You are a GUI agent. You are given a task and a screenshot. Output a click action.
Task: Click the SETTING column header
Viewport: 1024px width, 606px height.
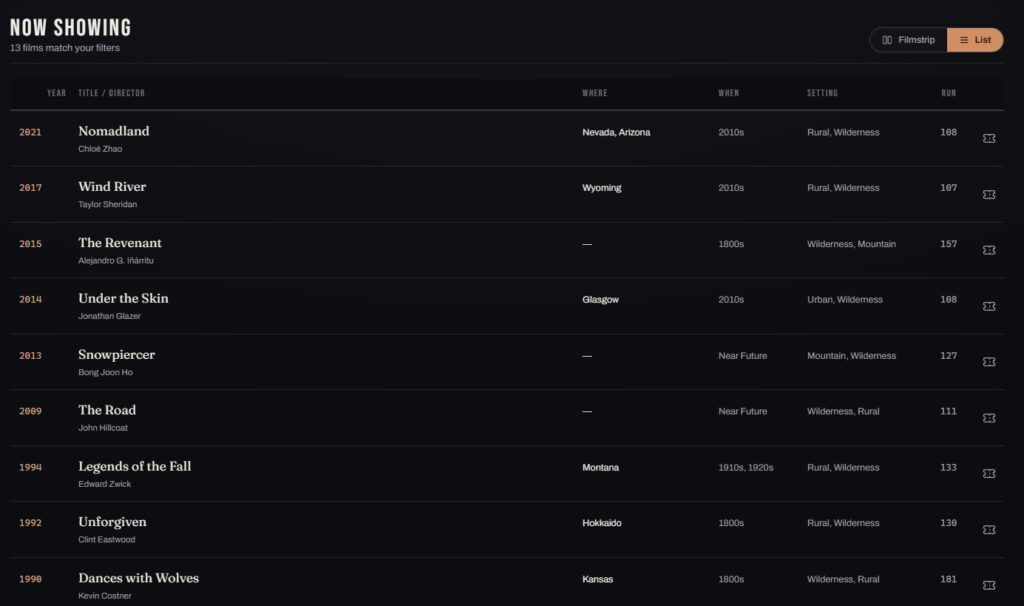pyautogui.click(x=822, y=93)
